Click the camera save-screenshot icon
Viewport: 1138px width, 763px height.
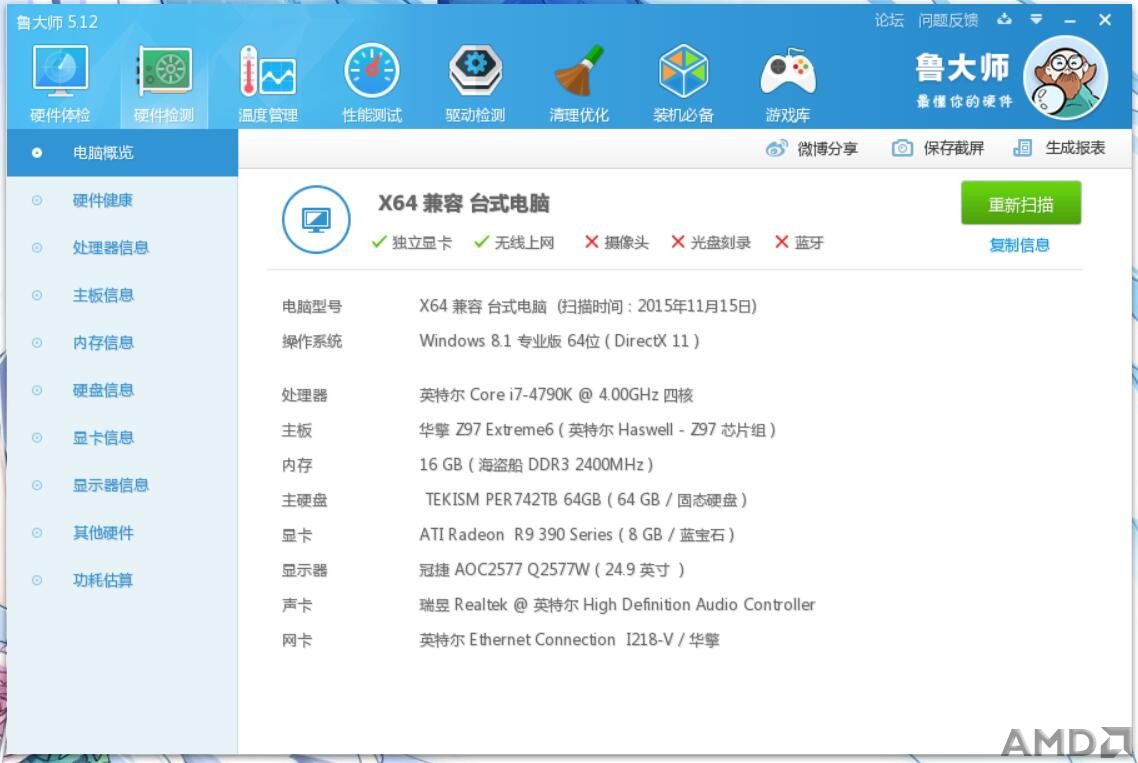click(902, 148)
